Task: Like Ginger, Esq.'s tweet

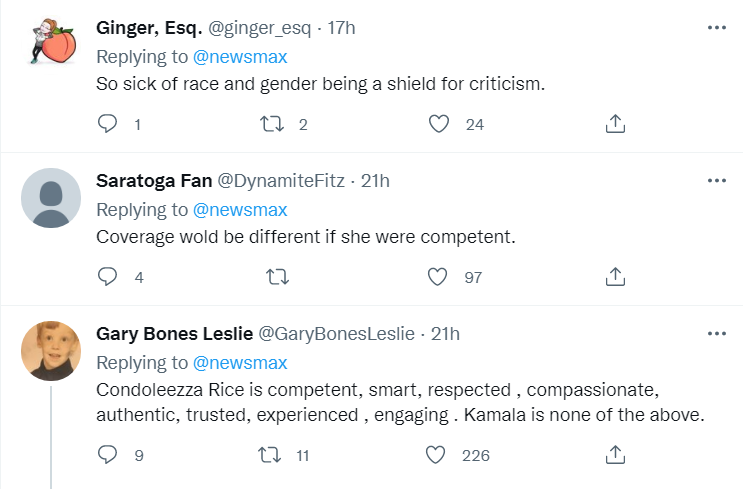Action: point(437,124)
